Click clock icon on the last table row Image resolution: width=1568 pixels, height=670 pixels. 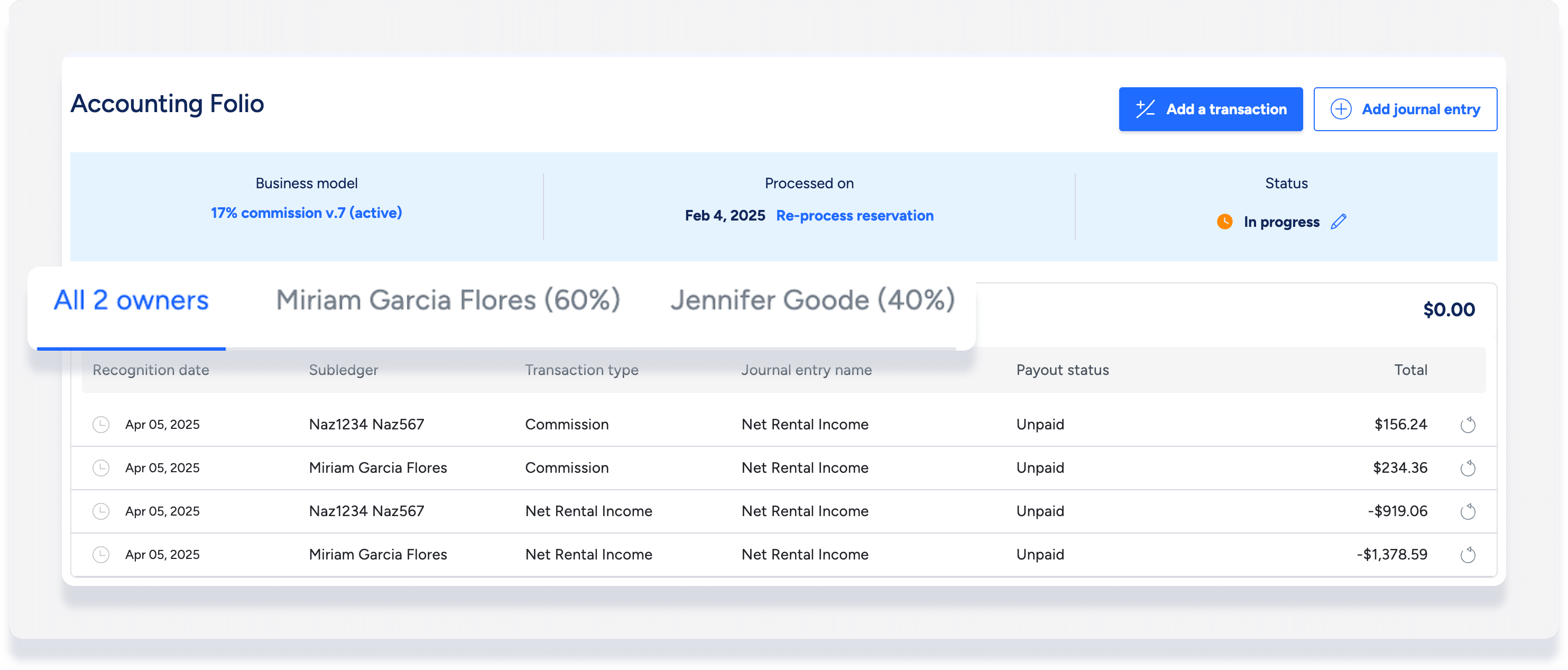[x=101, y=554]
